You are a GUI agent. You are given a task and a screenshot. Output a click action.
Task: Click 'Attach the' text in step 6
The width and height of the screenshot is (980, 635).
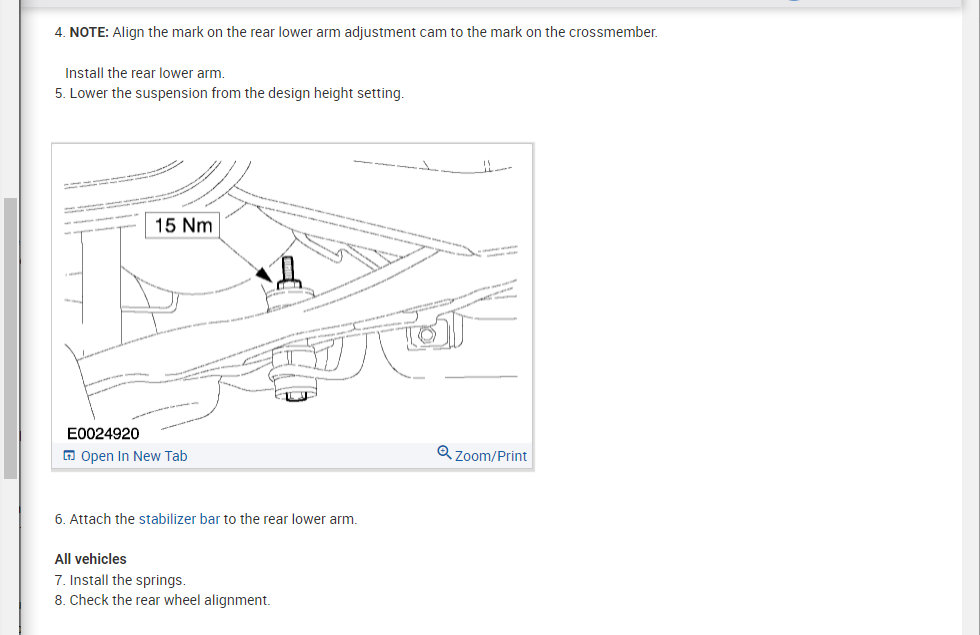pyautogui.click(x=102, y=519)
